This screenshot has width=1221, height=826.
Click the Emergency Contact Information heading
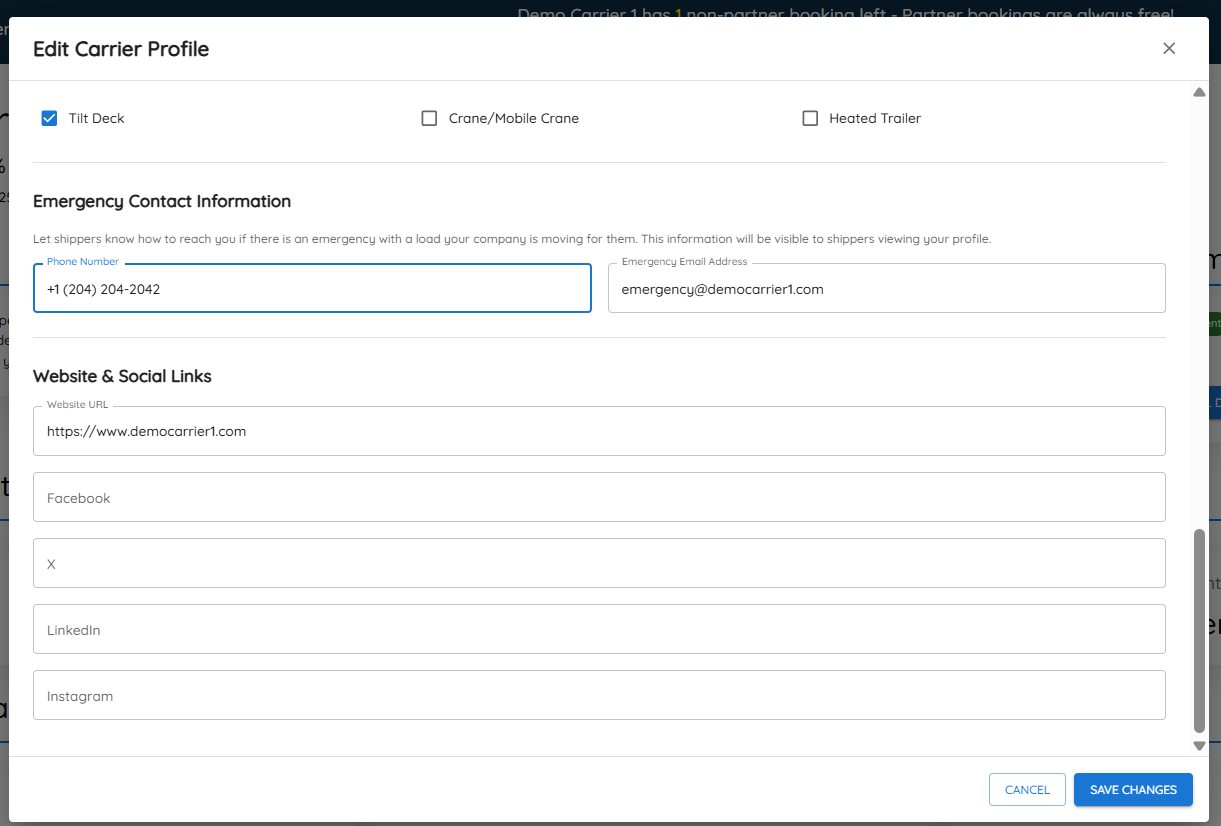[162, 201]
